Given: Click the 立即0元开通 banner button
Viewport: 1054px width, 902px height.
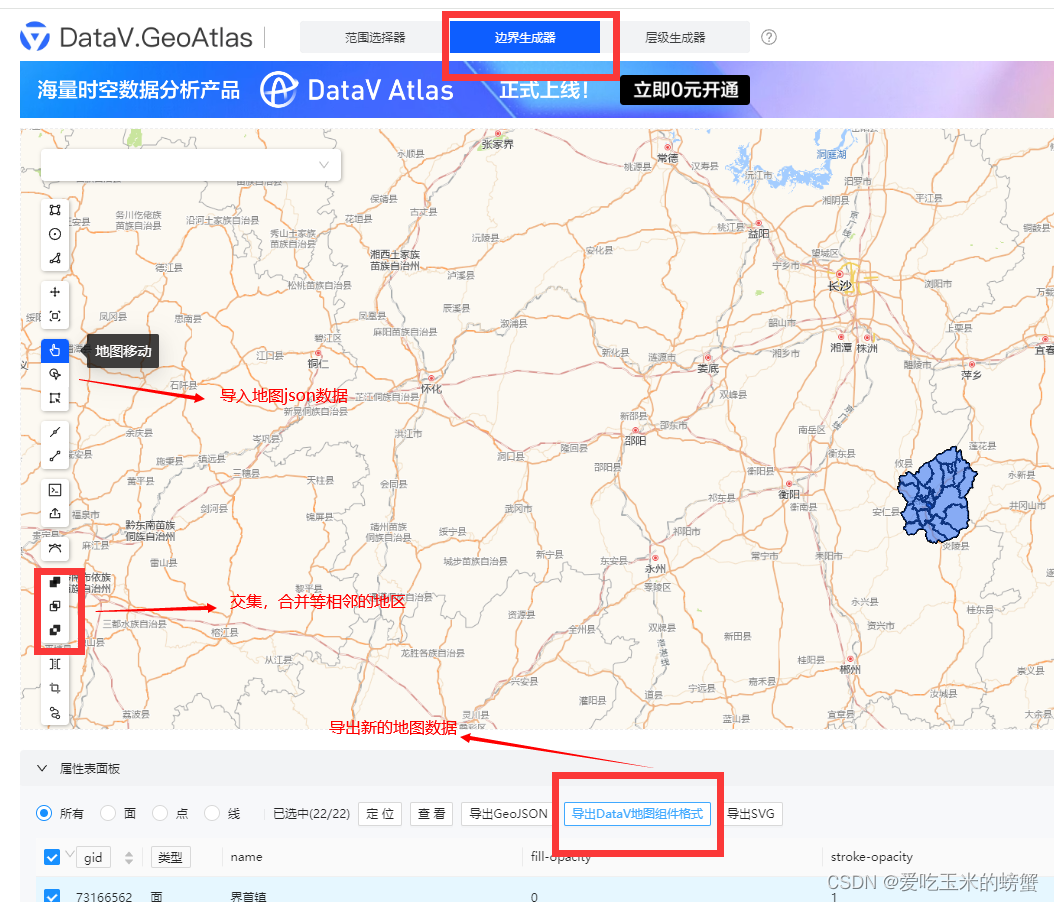Looking at the screenshot, I should [685, 89].
